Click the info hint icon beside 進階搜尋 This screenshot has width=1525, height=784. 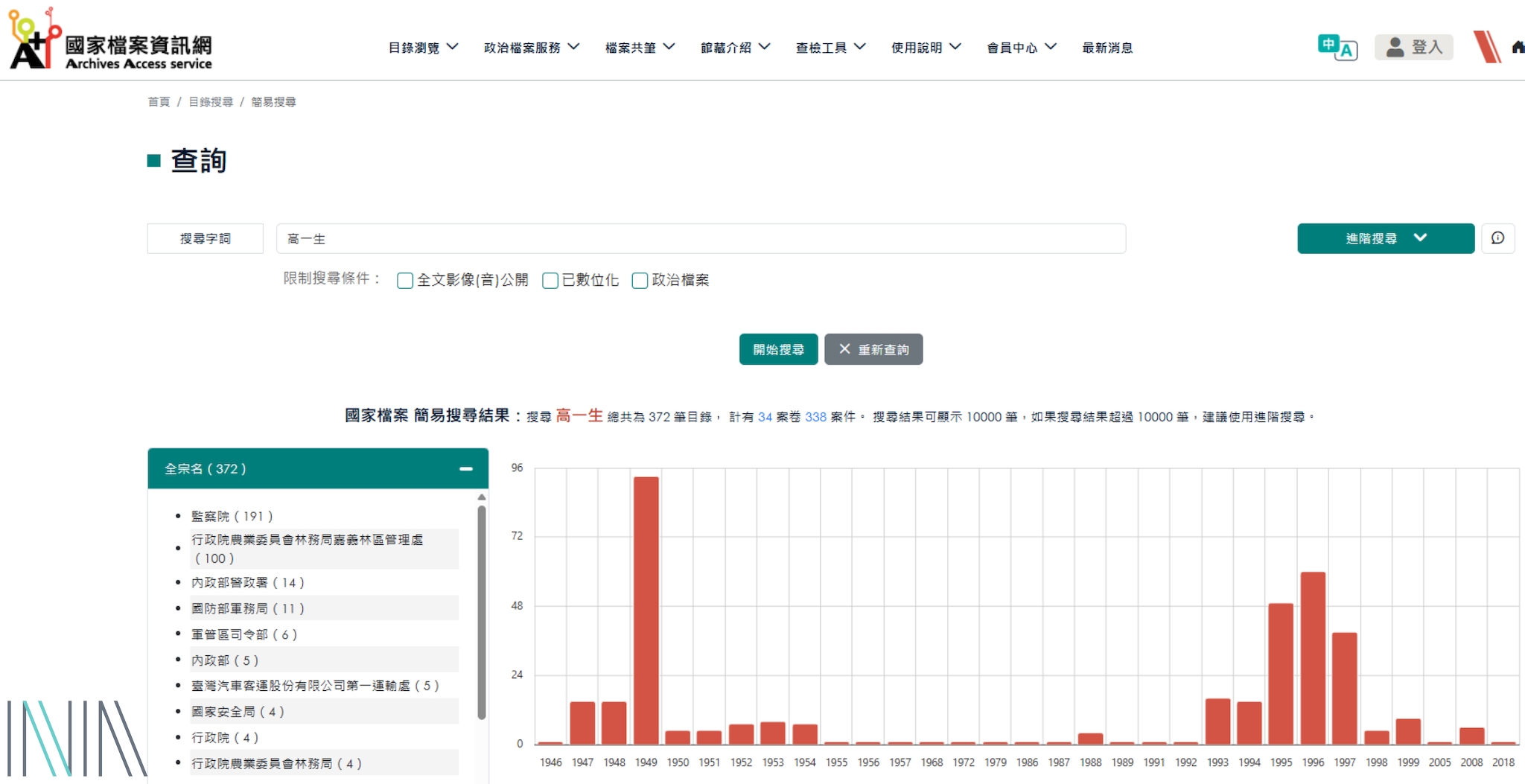coord(1497,238)
